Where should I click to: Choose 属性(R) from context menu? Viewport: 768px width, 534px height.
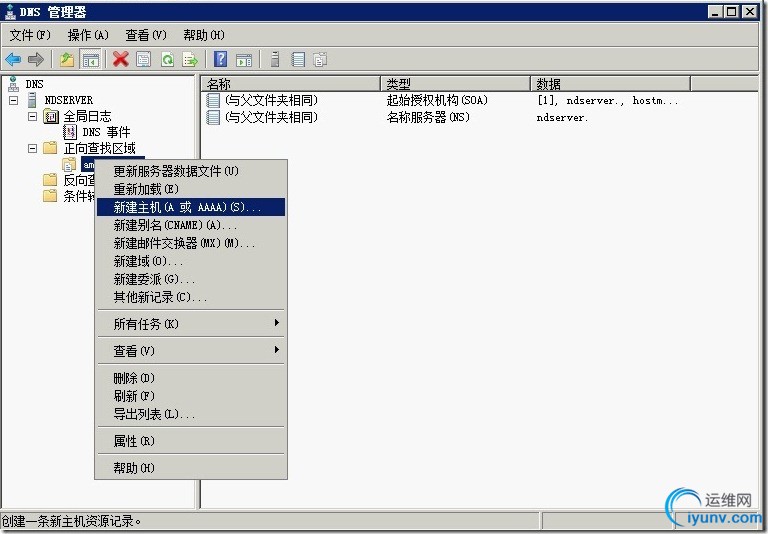pos(191,441)
